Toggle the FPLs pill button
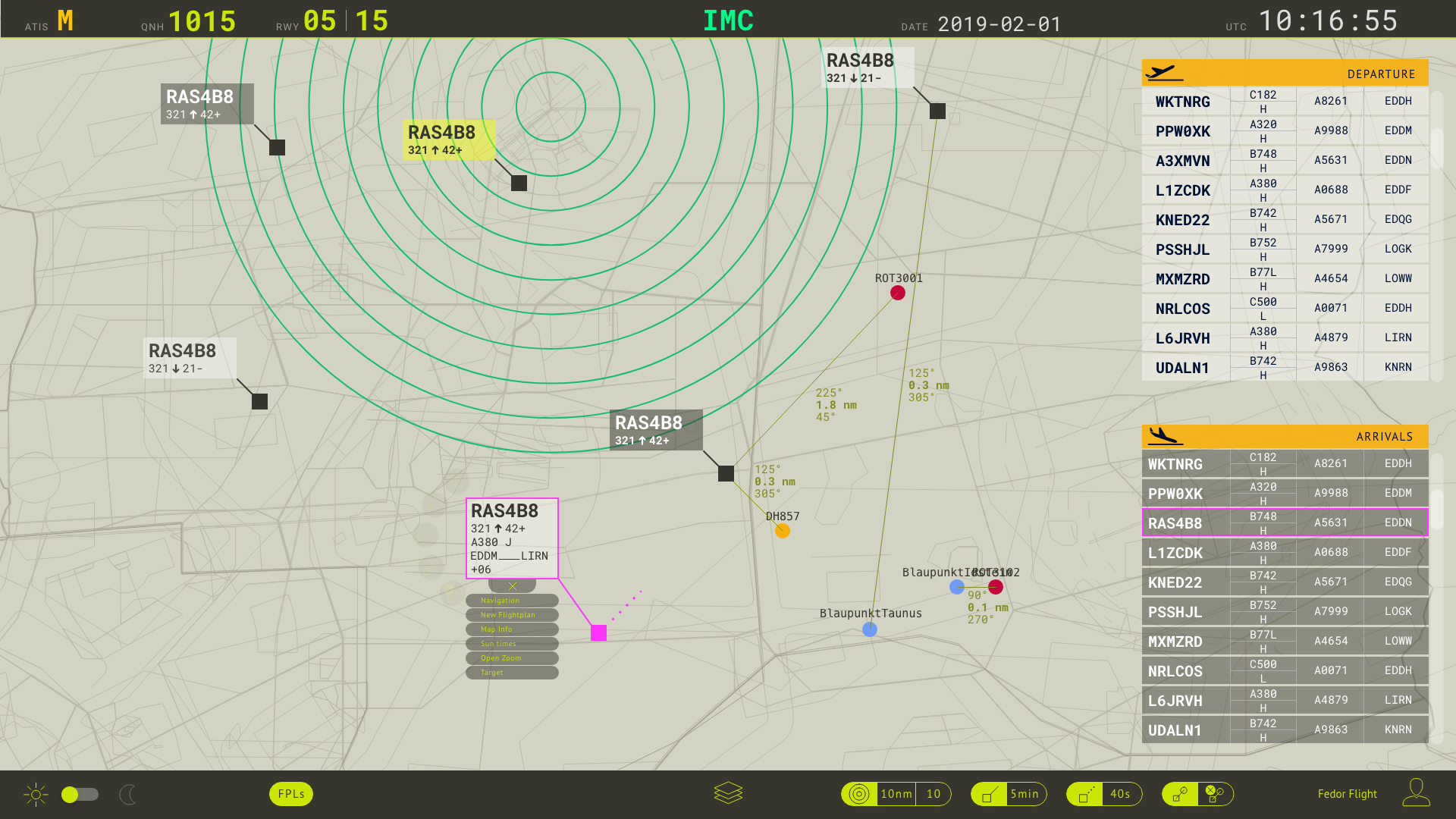The image size is (1456, 819). 291,794
